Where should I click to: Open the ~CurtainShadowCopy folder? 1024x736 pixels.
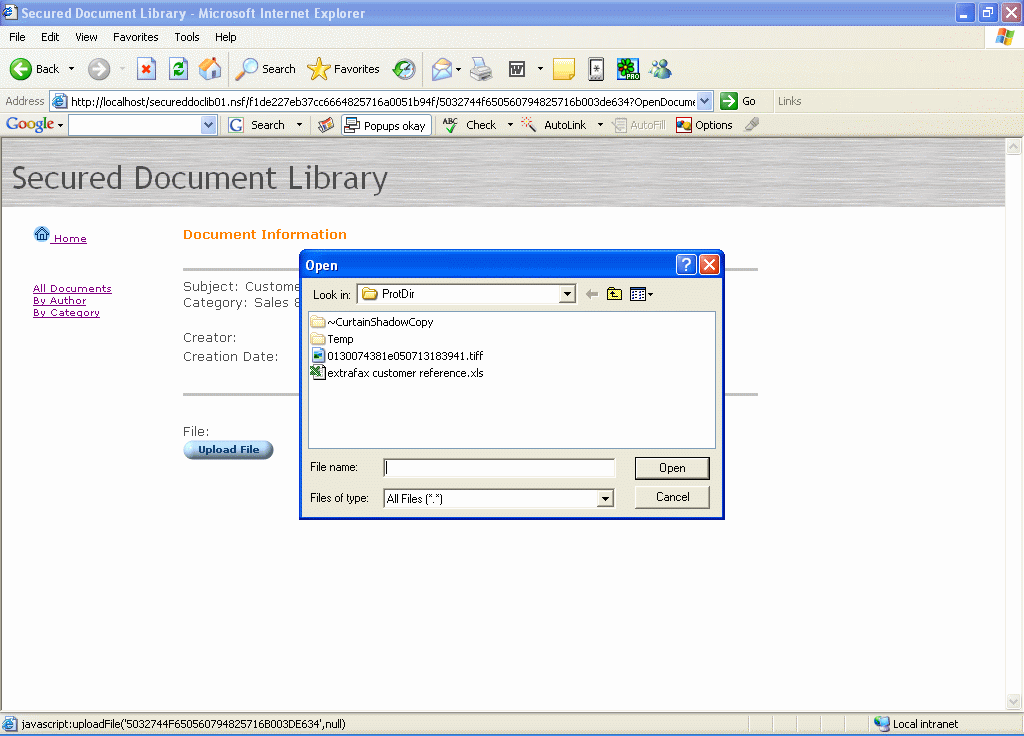pyautogui.click(x=379, y=322)
